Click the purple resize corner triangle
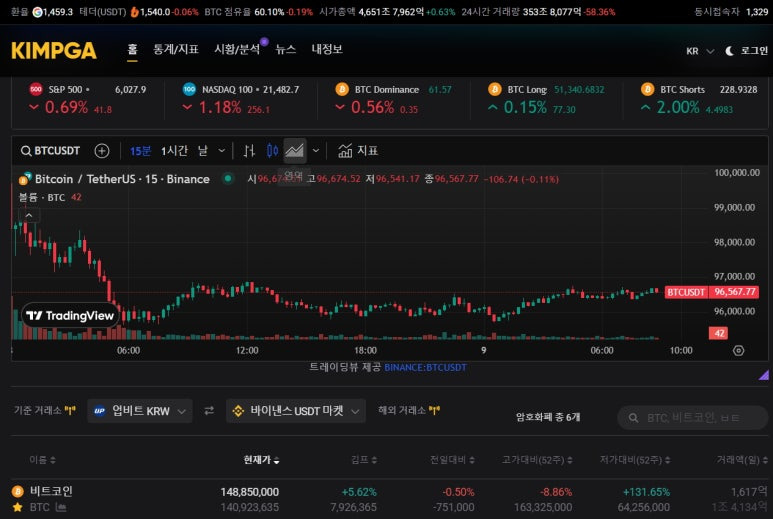The image size is (773, 519). 763,375
